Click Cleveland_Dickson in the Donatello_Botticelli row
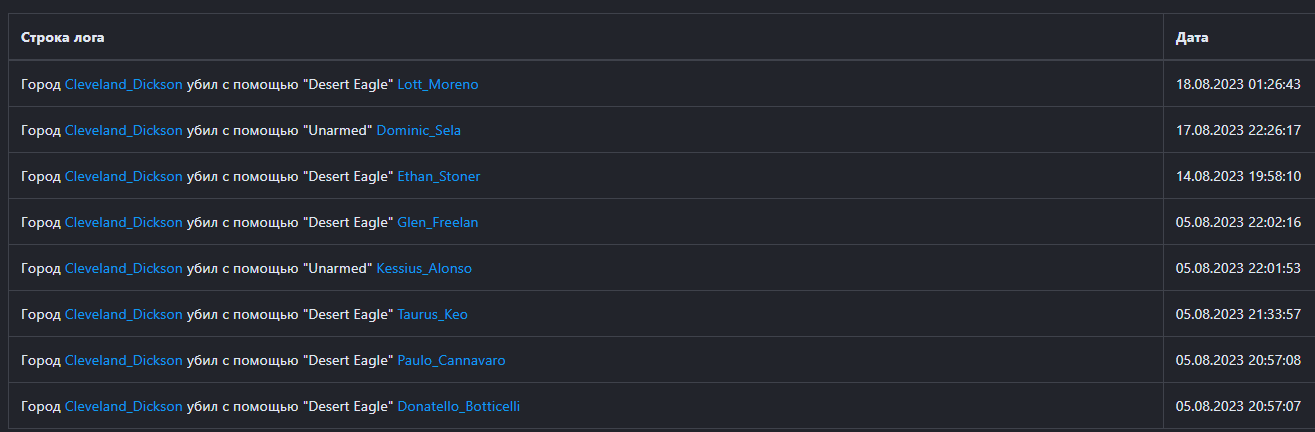 tap(123, 407)
